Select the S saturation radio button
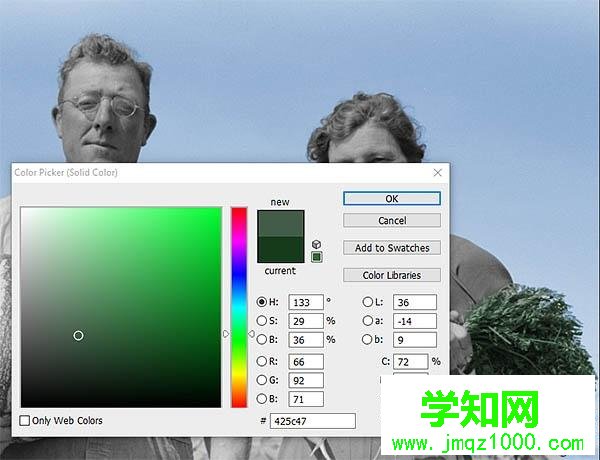 [262, 321]
